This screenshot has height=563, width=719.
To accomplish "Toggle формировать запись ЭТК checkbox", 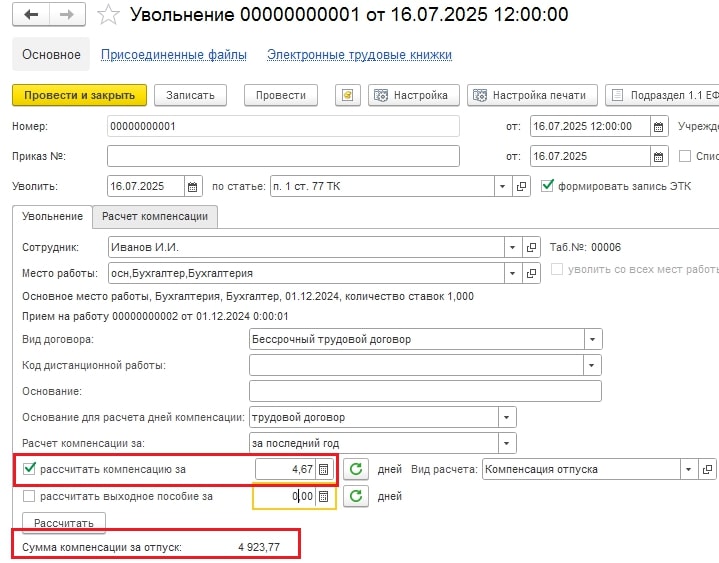I will tap(547, 186).
